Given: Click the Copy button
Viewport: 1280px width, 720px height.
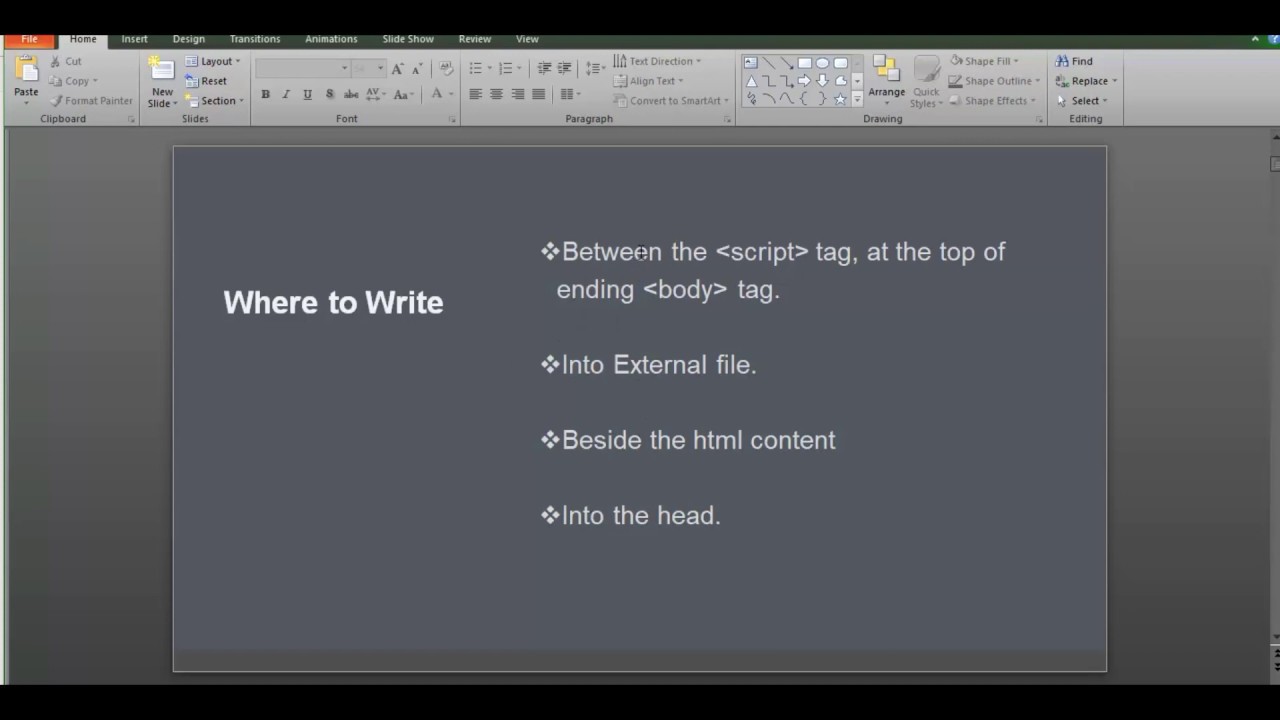Looking at the screenshot, I should click(x=72, y=81).
